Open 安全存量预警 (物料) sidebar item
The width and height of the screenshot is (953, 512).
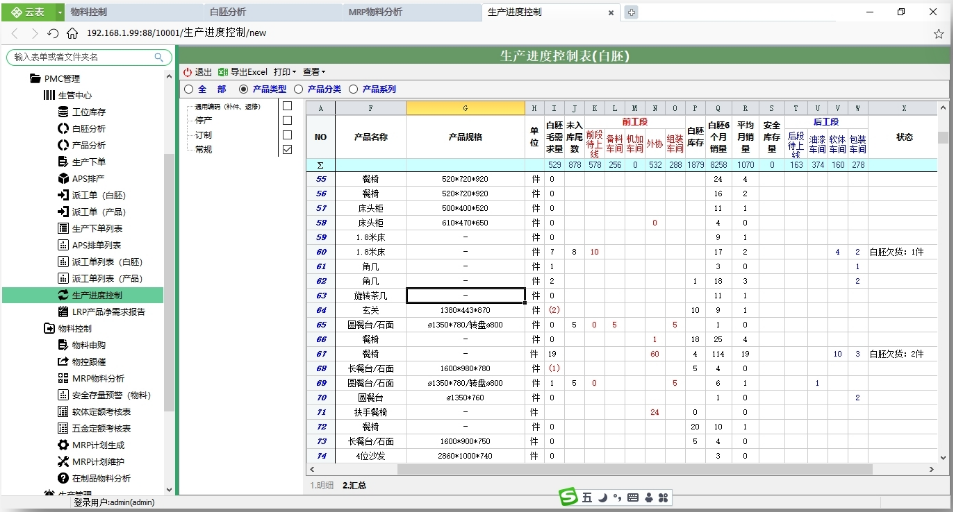pyautogui.click(x=111, y=395)
